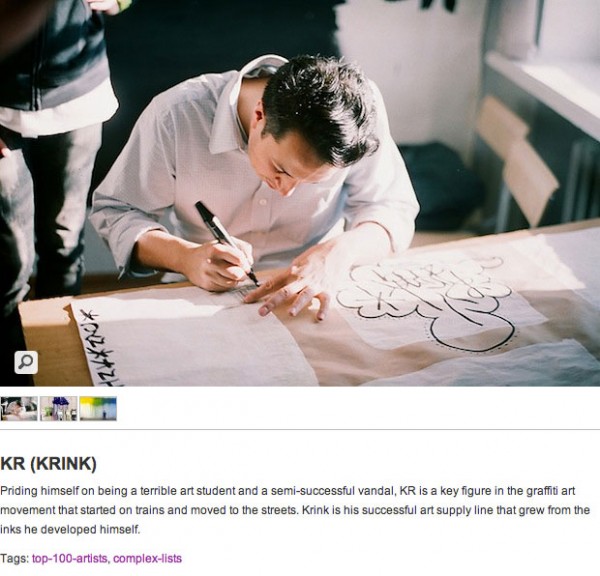Click the bubble-letter graffiti sketch on paper

(430, 295)
